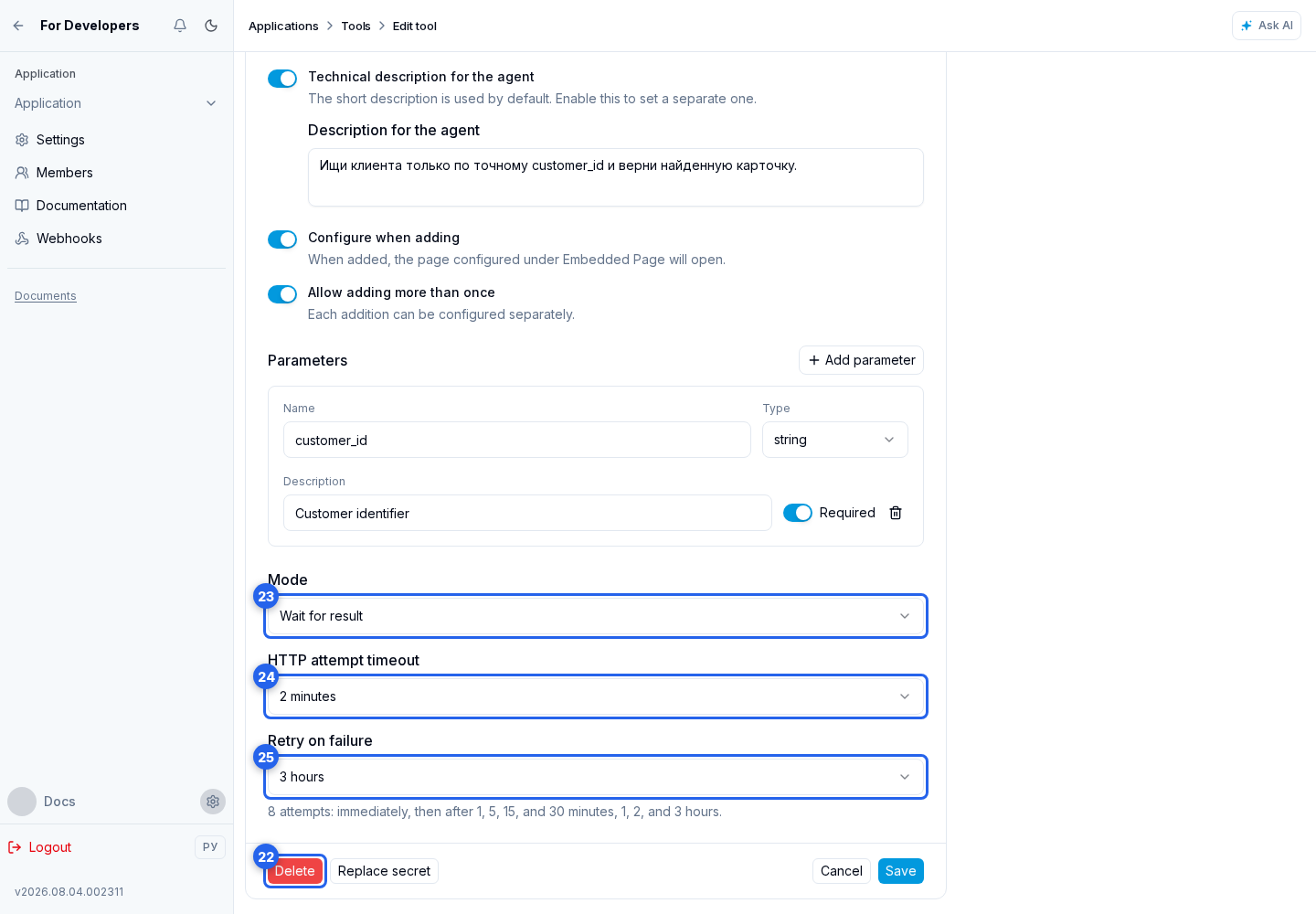Open notifications bell icon
The width and height of the screenshot is (1316, 914).
pyautogui.click(x=180, y=26)
